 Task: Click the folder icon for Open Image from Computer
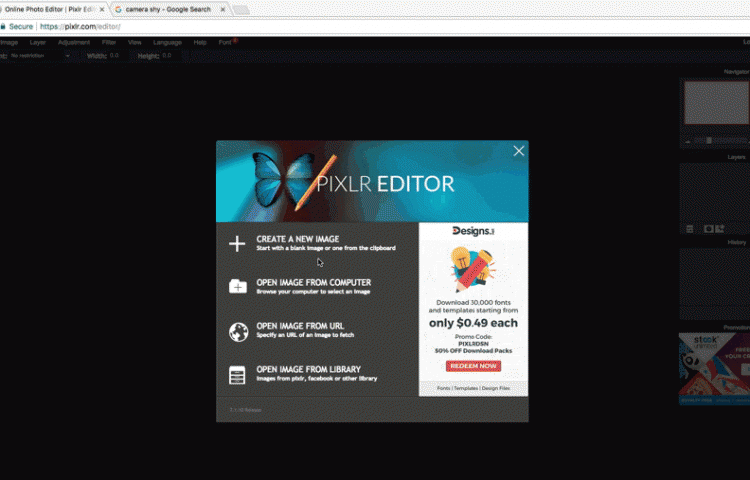coord(238,286)
